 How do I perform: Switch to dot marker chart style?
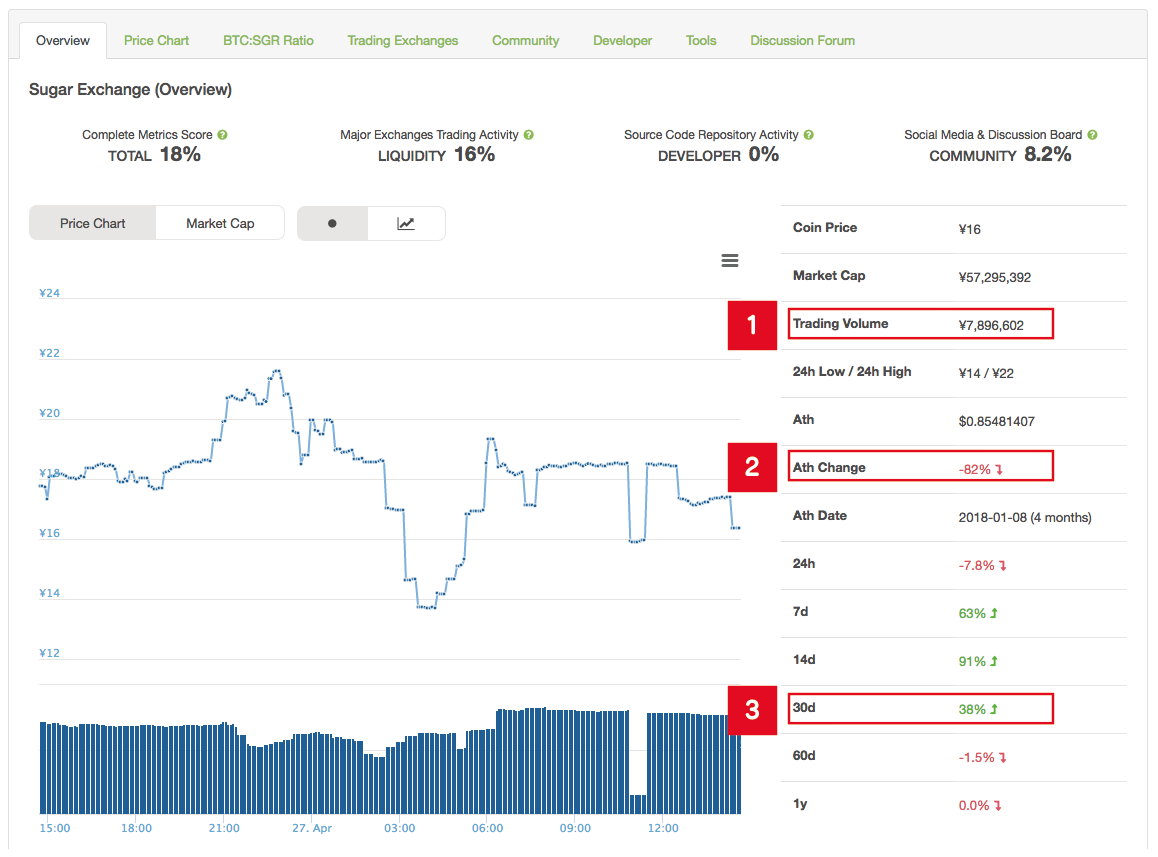(x=332, y=224)
